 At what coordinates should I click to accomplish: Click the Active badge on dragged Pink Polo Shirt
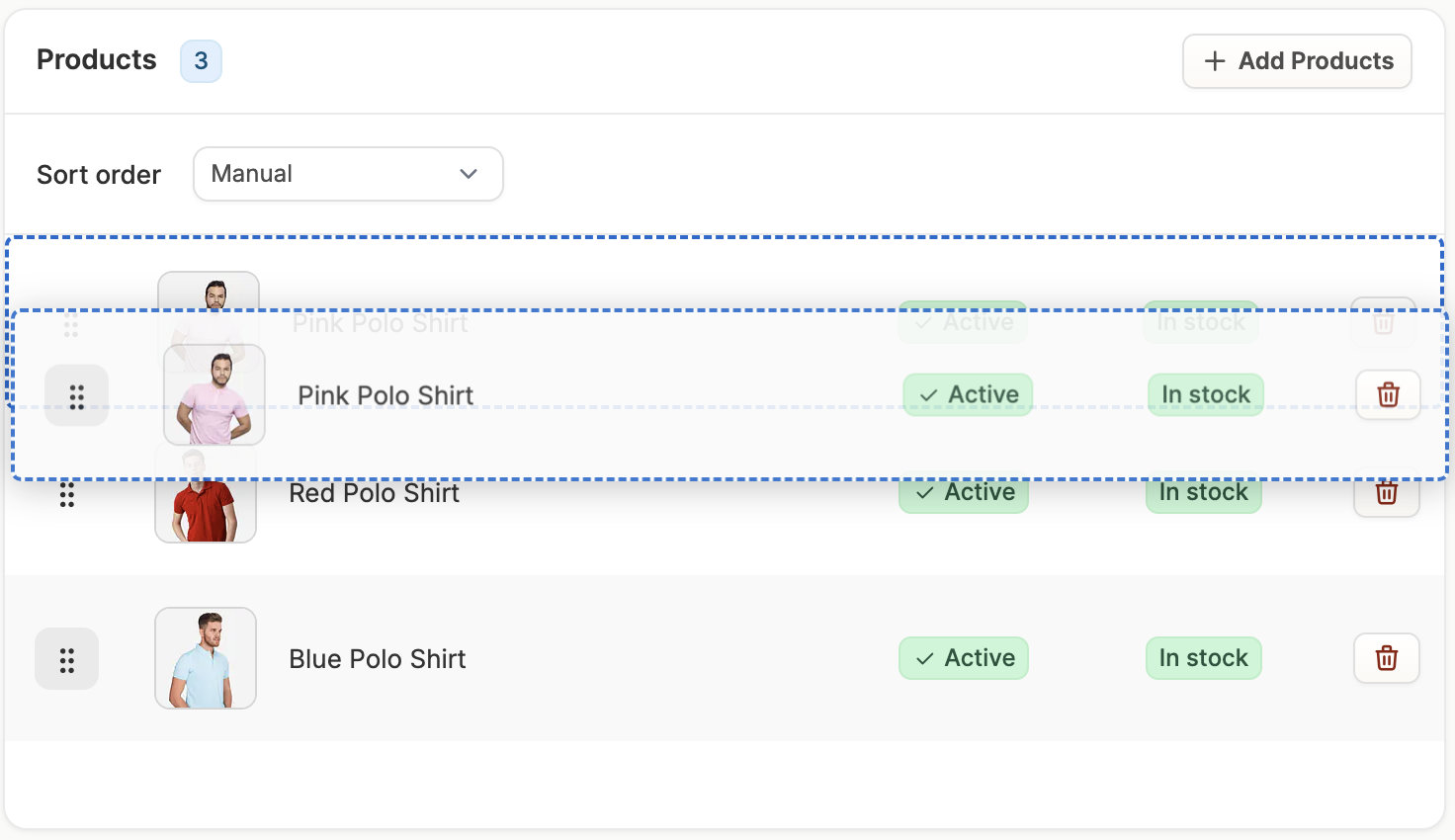click(x=968, y=395)
